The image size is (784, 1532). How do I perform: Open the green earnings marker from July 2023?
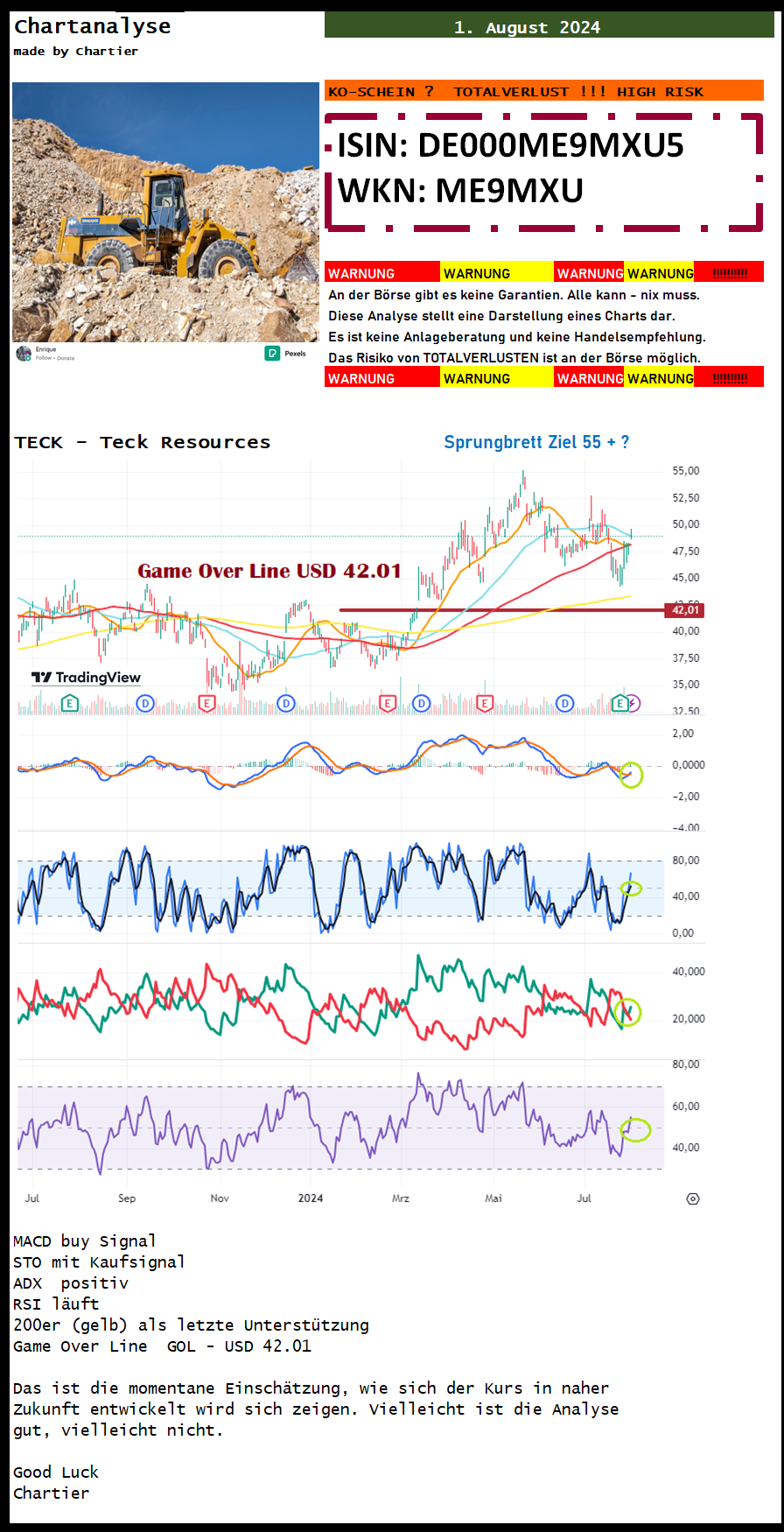(70, 703)
